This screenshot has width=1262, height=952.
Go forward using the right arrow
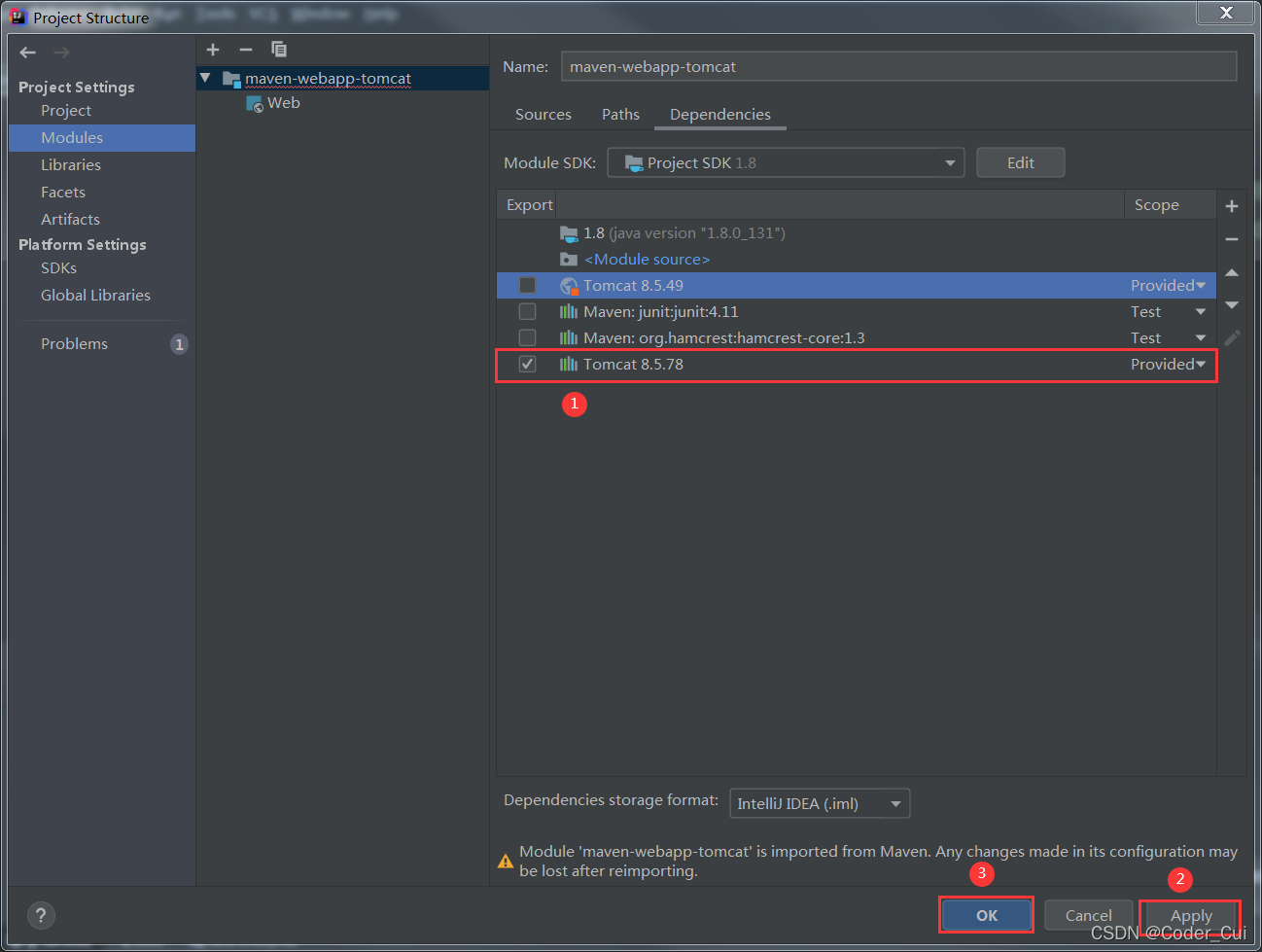pos(61,53)
